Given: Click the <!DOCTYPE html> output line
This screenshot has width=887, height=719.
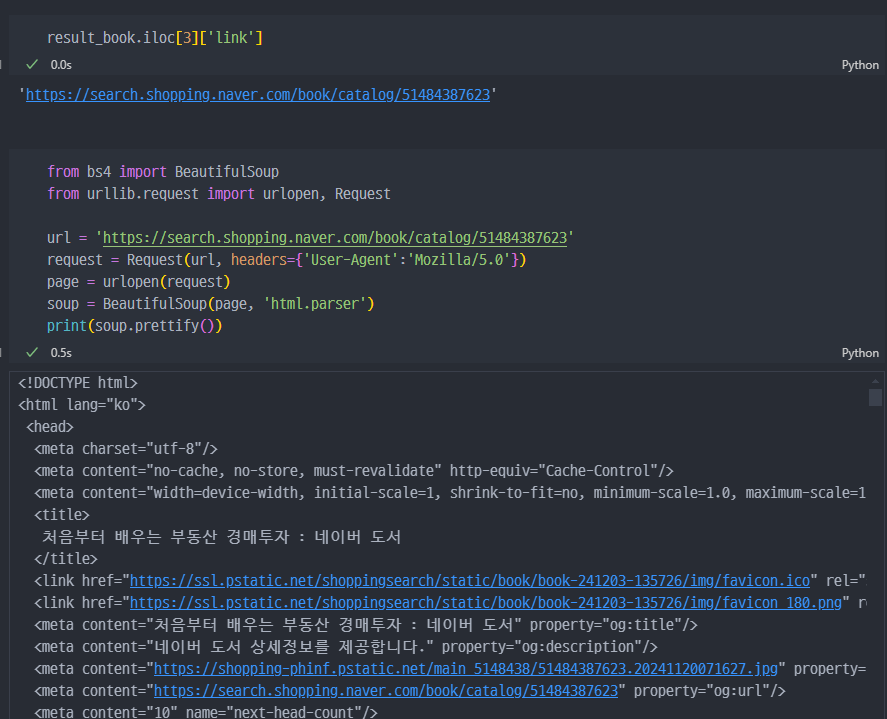Looking at the screenshot, I should (x=77, y=383).
